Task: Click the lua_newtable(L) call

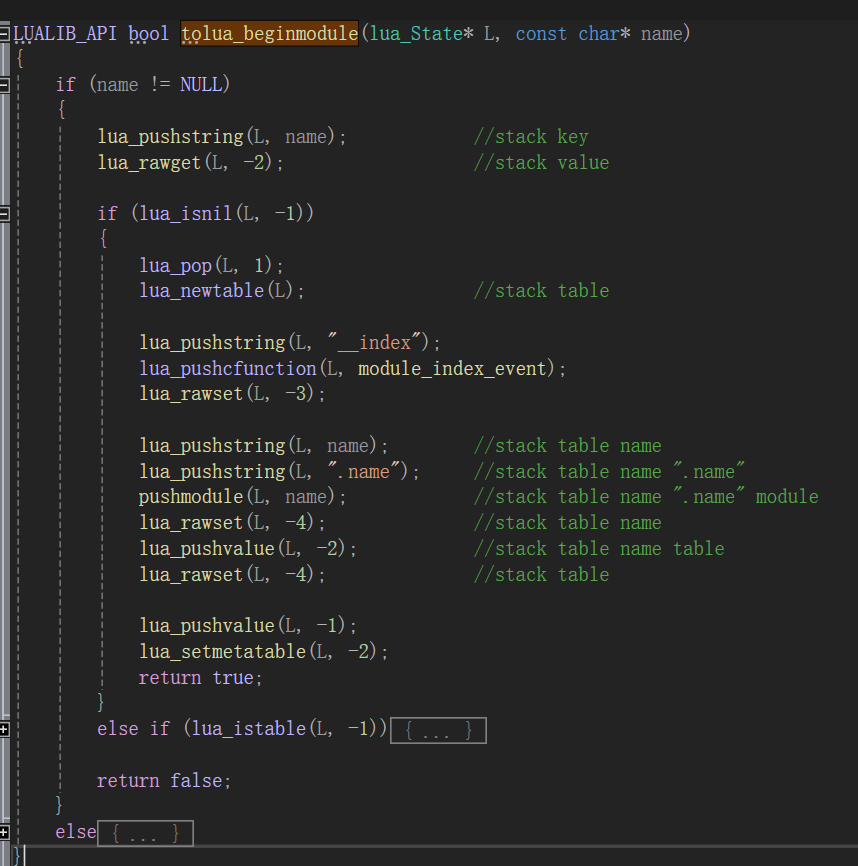Action: (221, 291)
